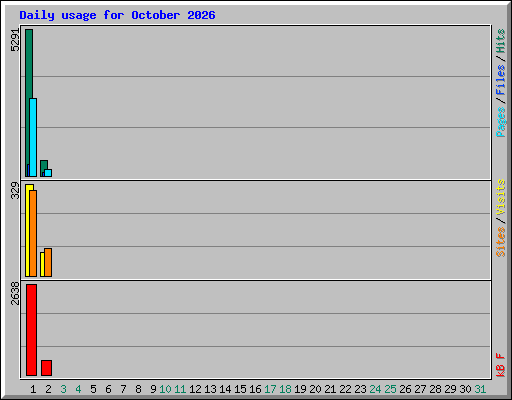Click green weekend day 4 label

tap(78, 389)
